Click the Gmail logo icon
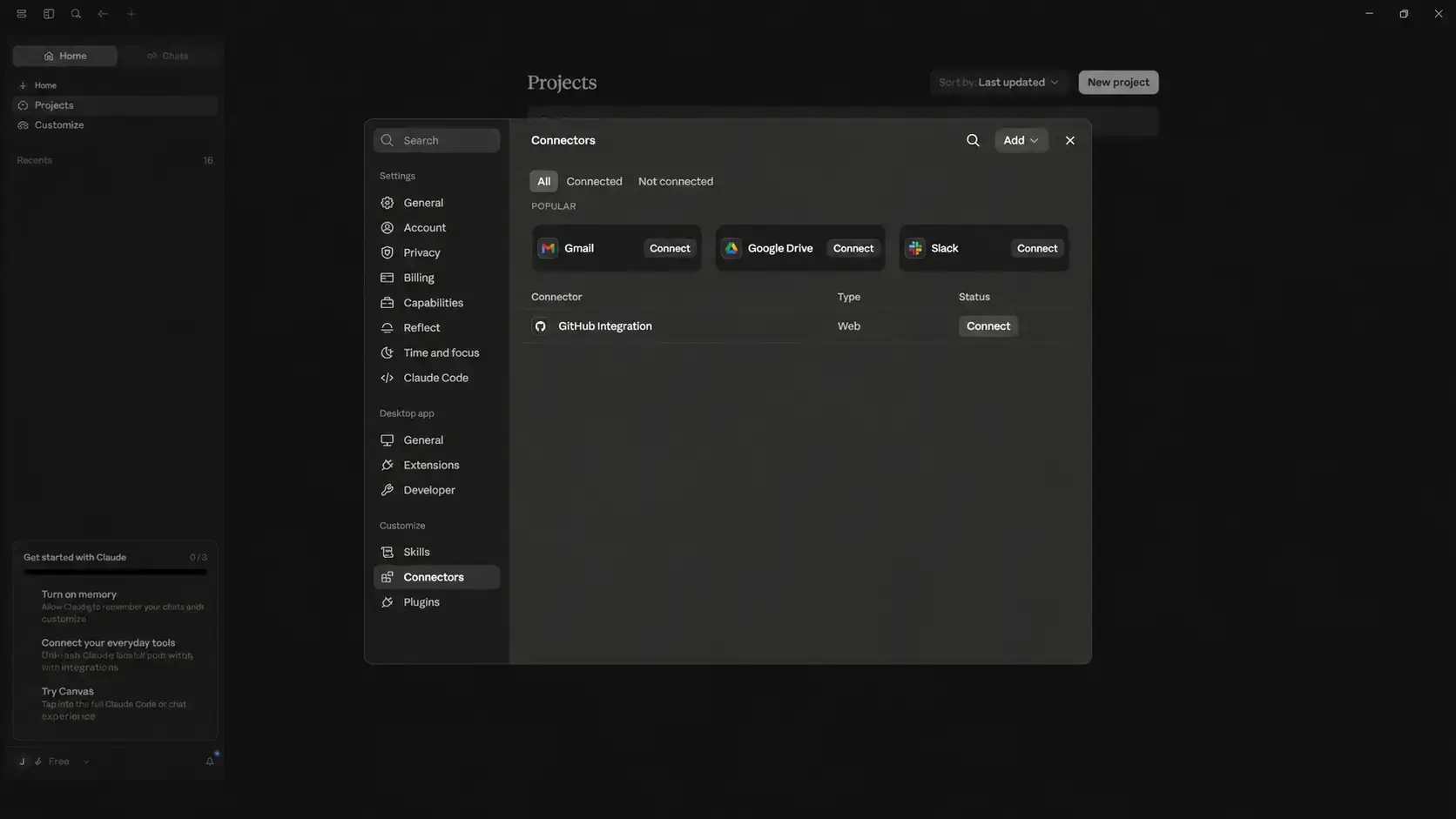The height and width of the screenshot is (819, 1456). [548, 248]
